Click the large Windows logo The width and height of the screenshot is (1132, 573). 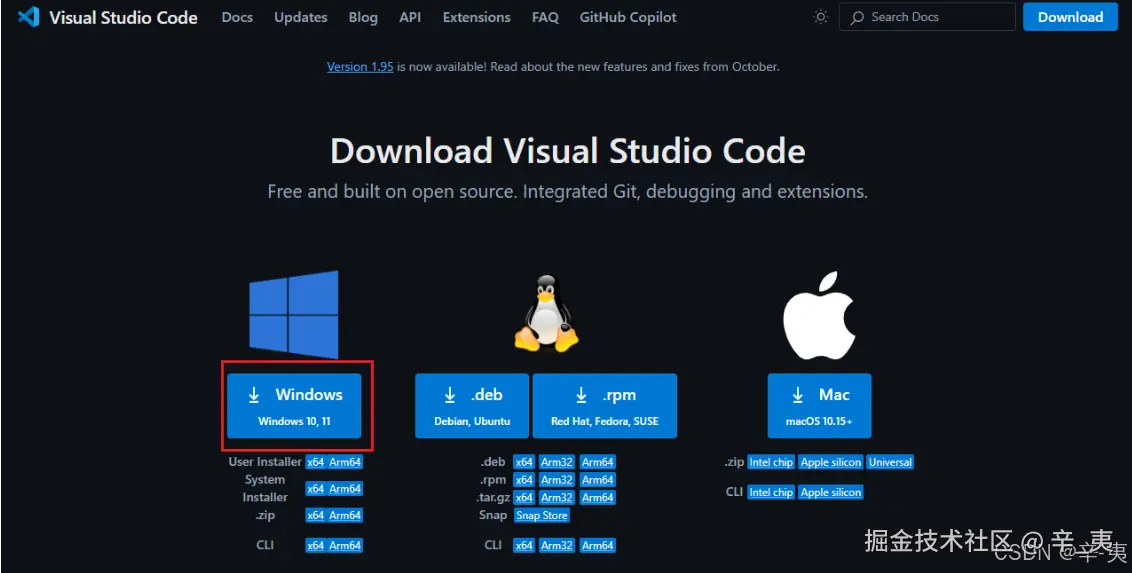[294, 315]
